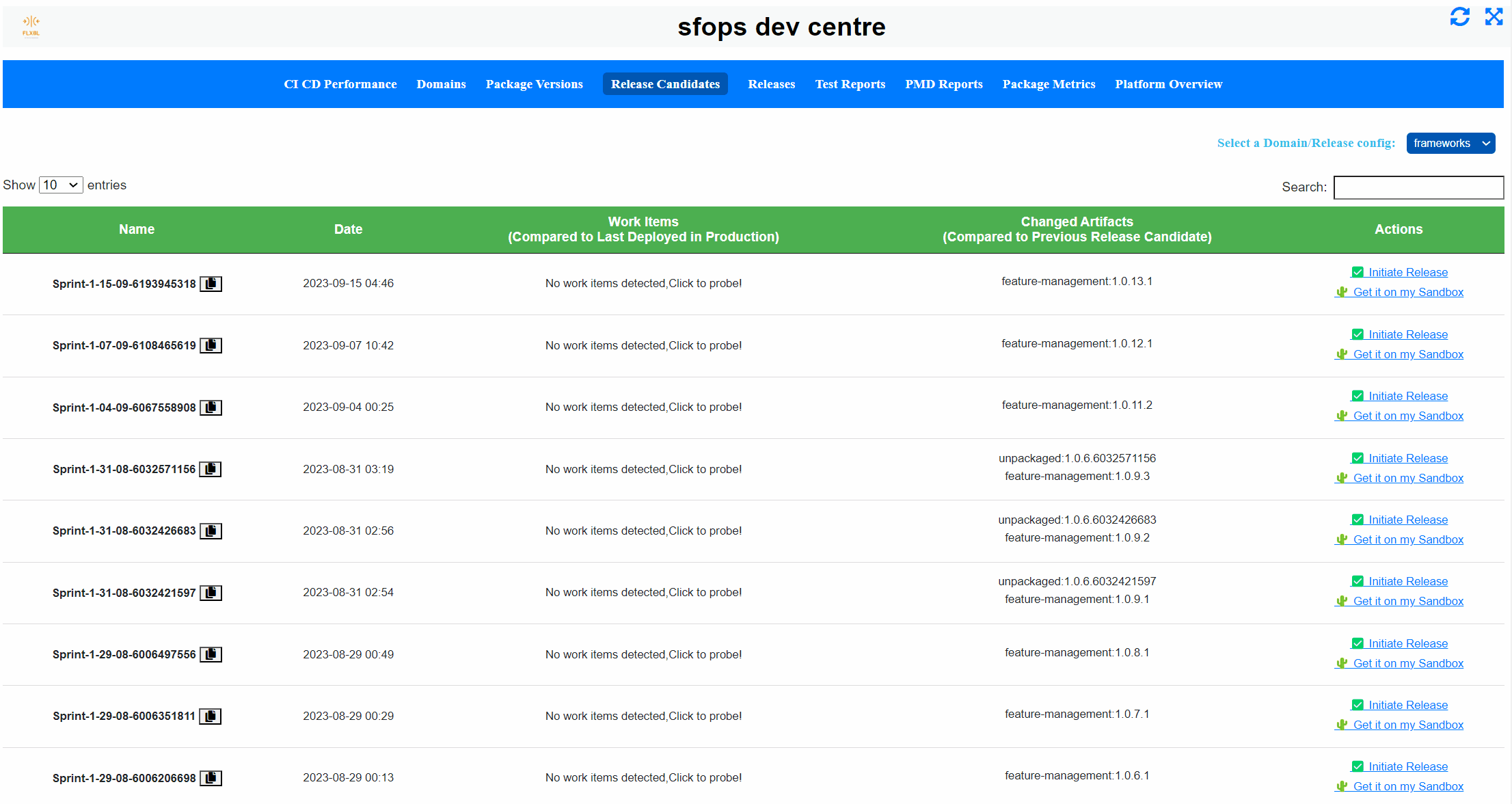The height and width of the screenshot is (804, 1512).
Task: Focus the Search input field
Action: point(1418,187)
